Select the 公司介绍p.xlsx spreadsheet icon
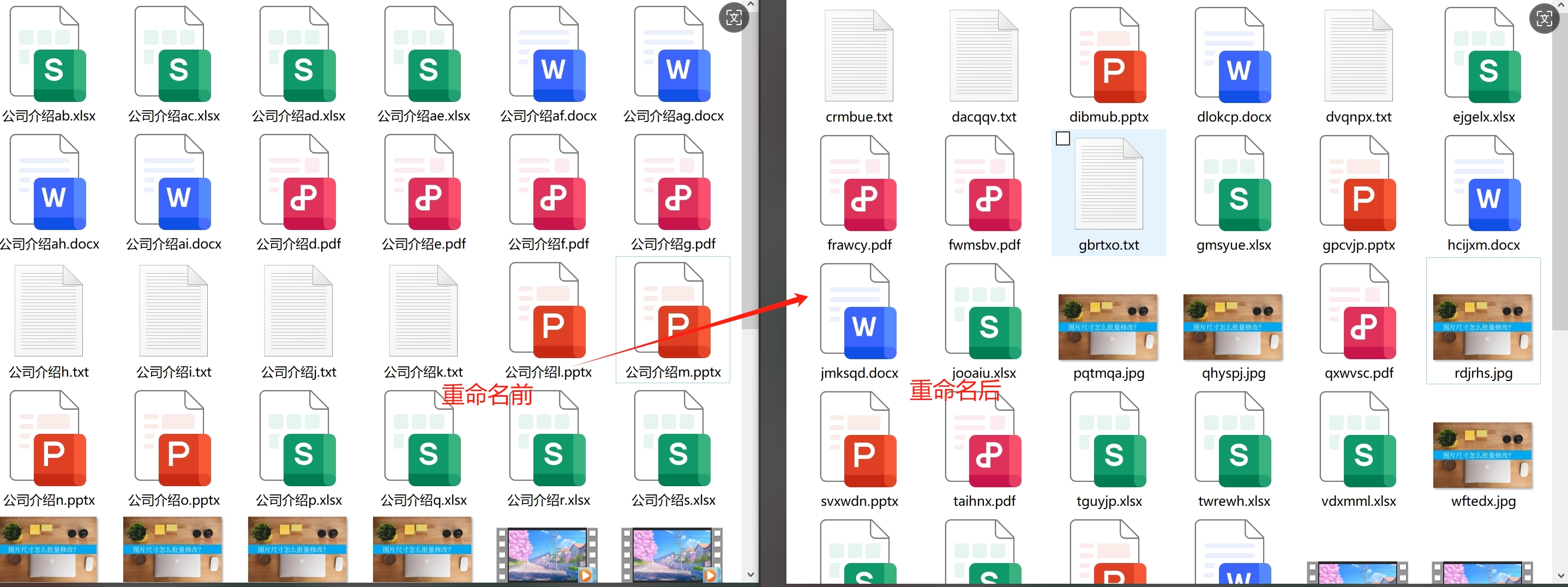Screen dimensions: 1568x587 tap(298, 439)
